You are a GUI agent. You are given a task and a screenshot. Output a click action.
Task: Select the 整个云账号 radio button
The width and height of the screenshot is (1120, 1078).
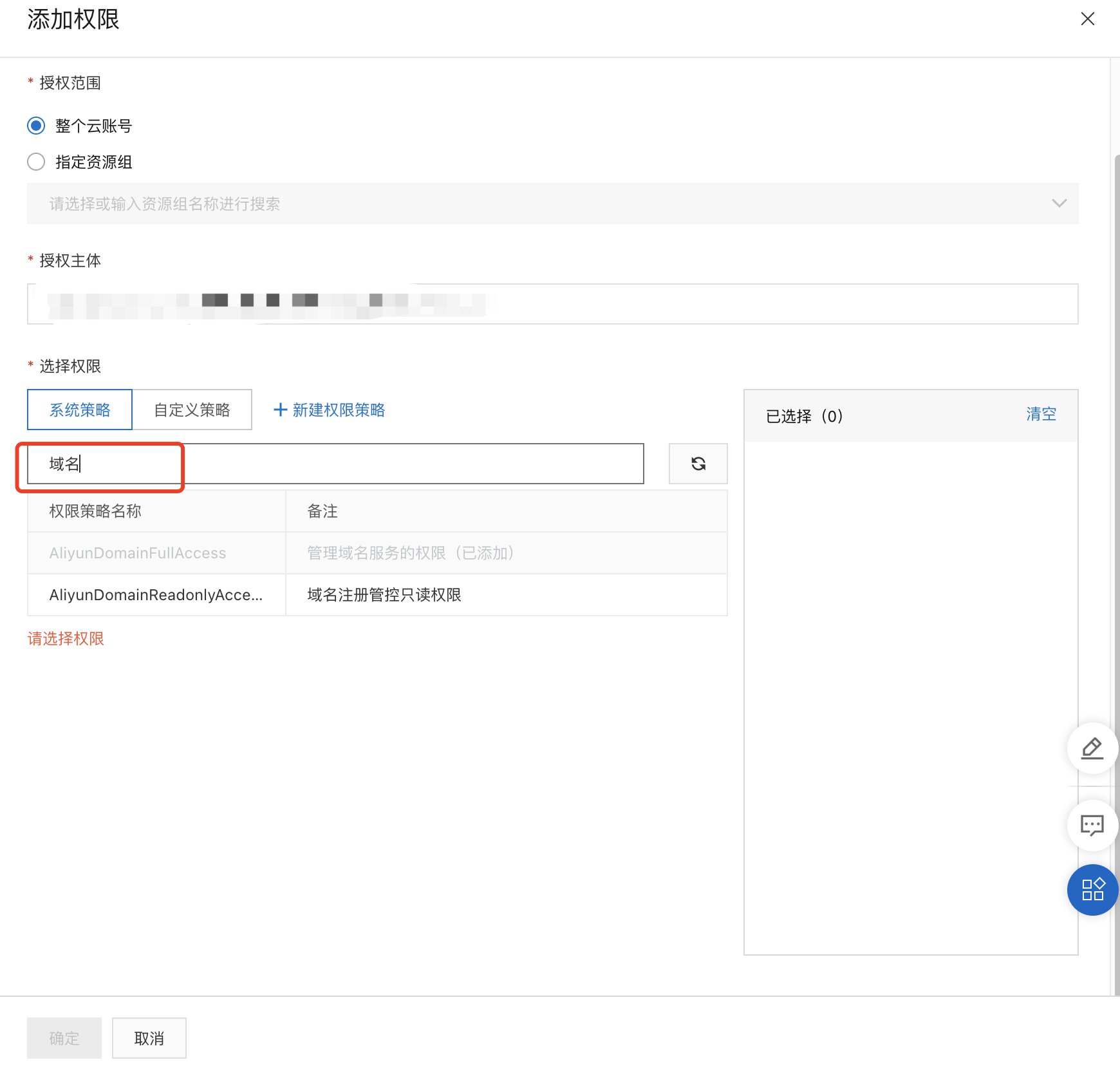pos(36,126)
